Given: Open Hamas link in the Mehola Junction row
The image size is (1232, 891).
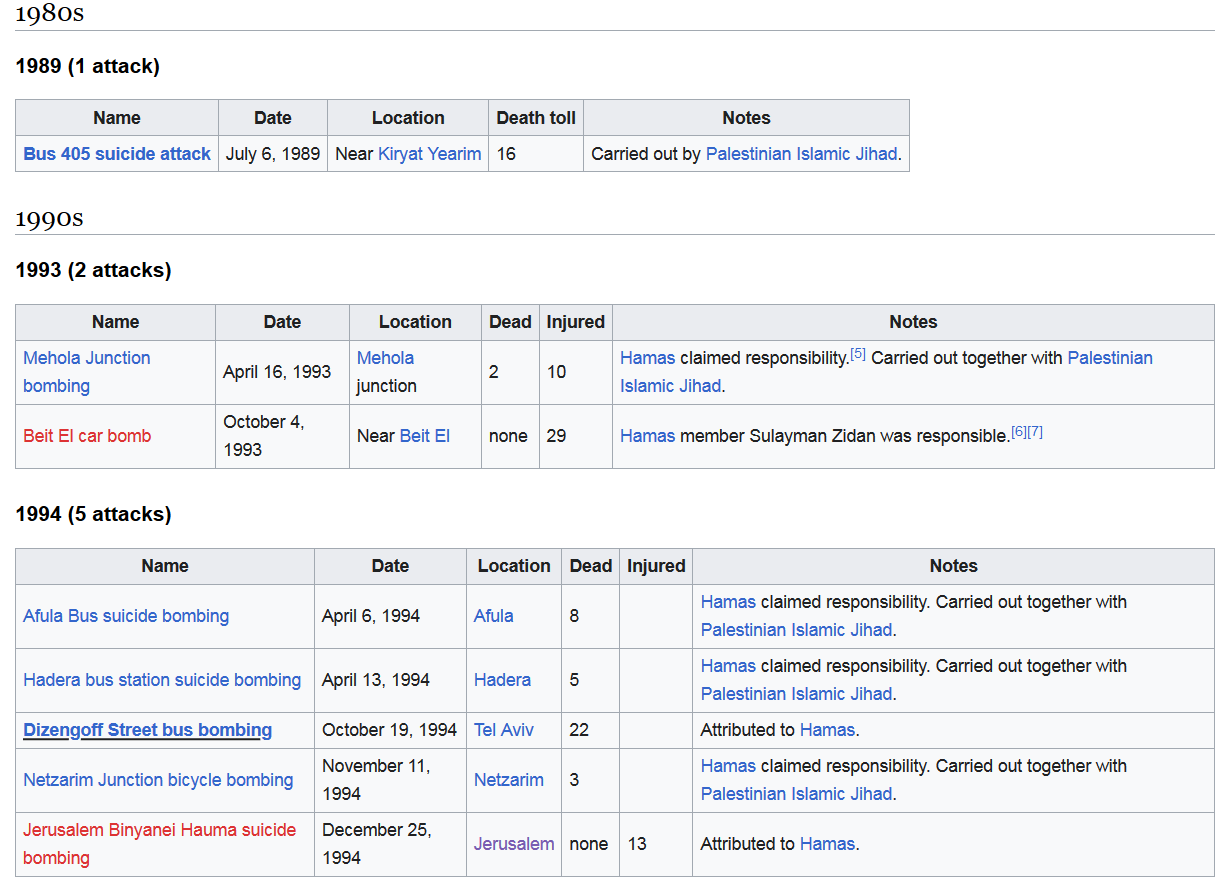Looking at the screenshot, I should coord(647,358).
